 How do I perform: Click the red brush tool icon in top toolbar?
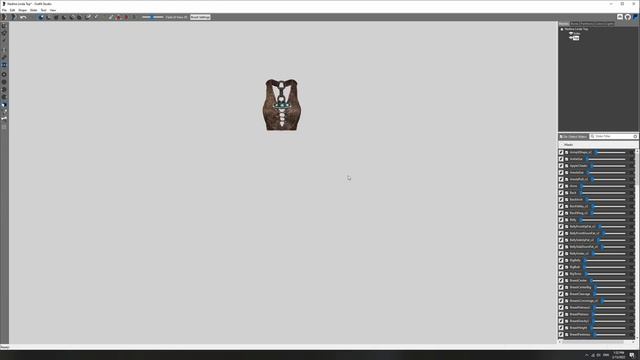[x=119, y=17]
